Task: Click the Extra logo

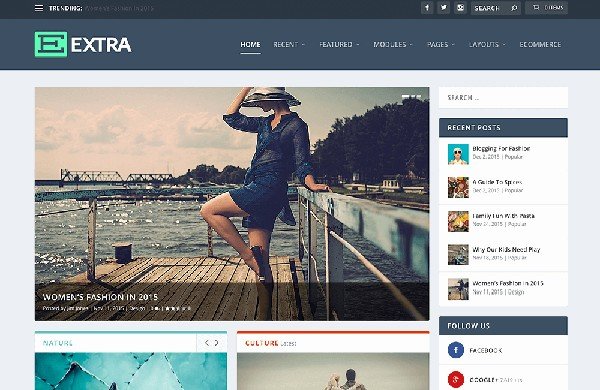Action: [x=83, y=44]
